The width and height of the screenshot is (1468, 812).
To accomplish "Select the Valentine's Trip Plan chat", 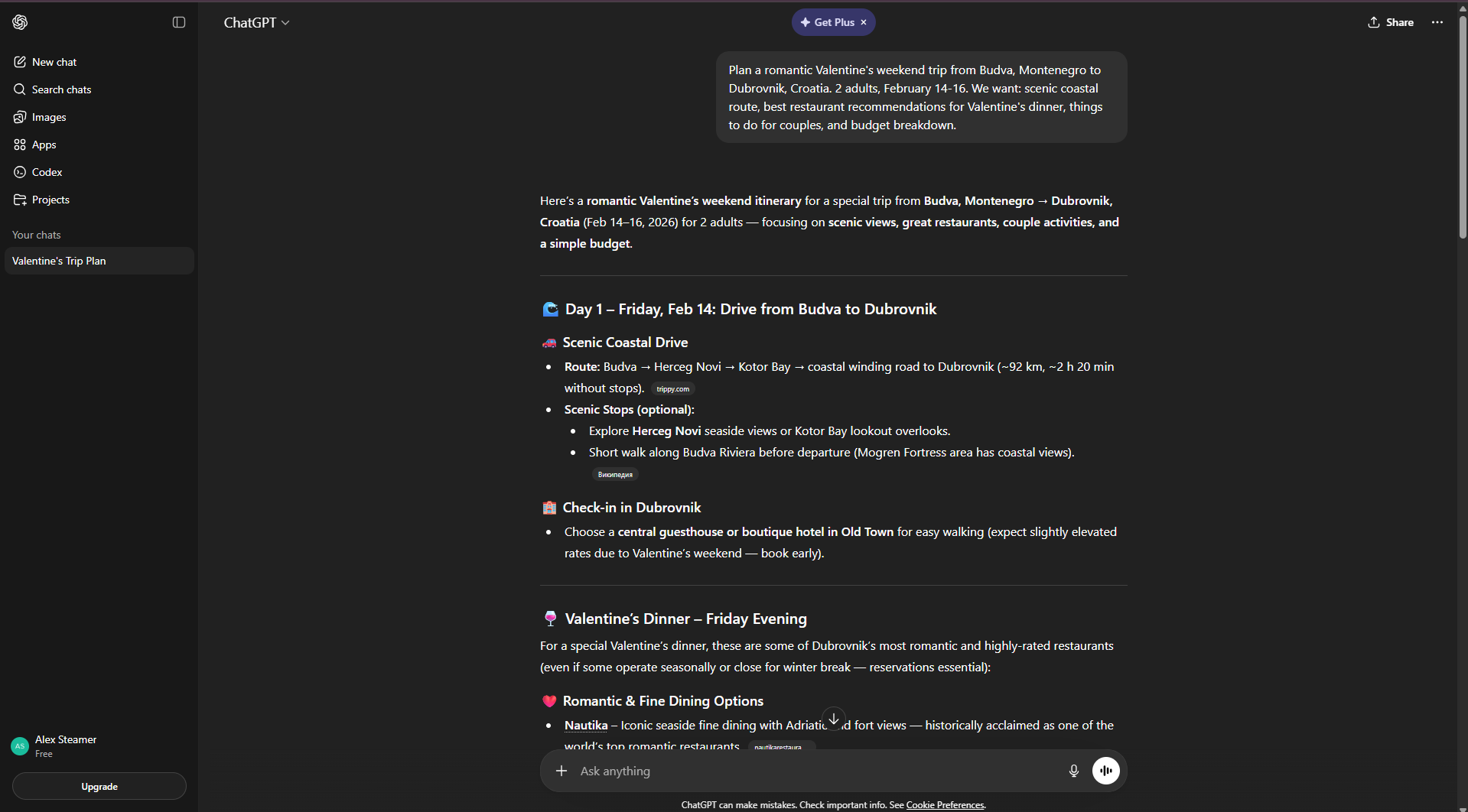I will click(x=59, y=261).
